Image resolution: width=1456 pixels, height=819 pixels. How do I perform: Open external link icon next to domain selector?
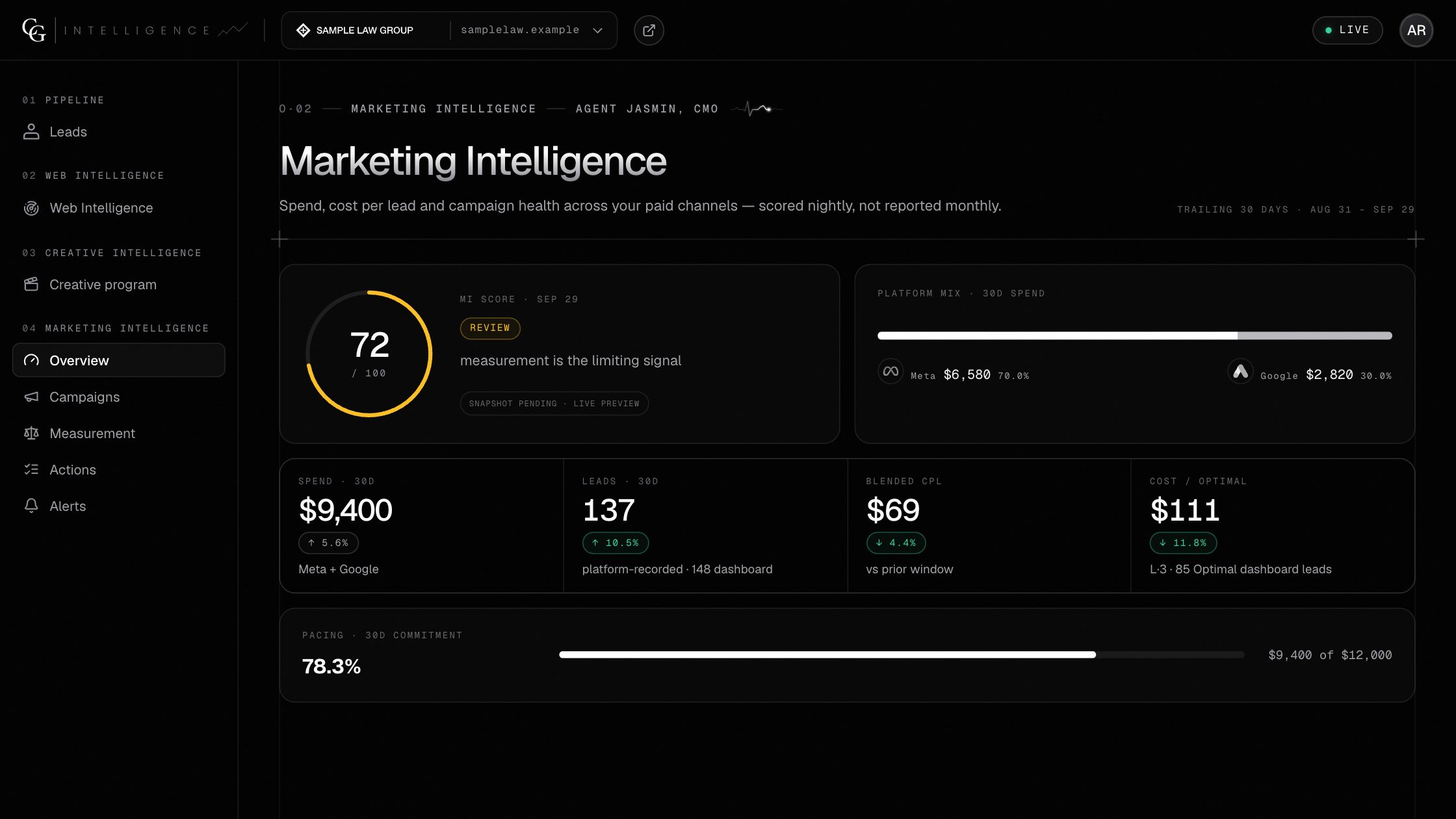click(x=649, y=30)
